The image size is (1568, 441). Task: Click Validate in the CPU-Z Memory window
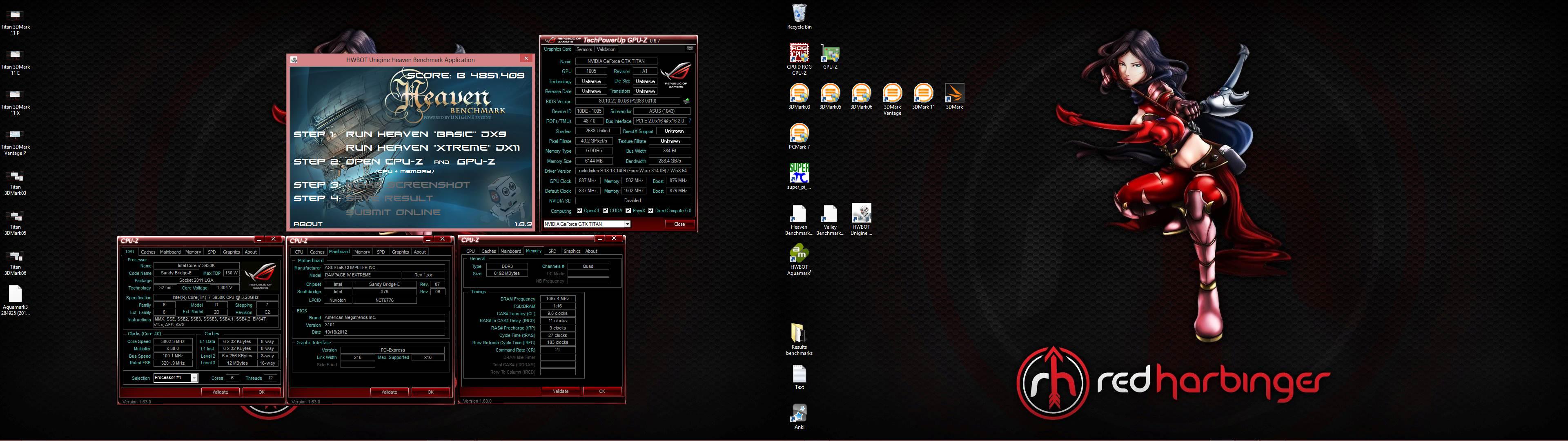click(561, 392)
